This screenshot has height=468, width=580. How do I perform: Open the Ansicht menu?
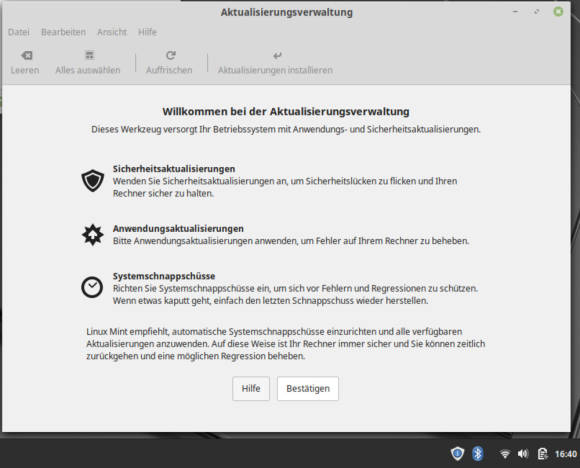112,32
